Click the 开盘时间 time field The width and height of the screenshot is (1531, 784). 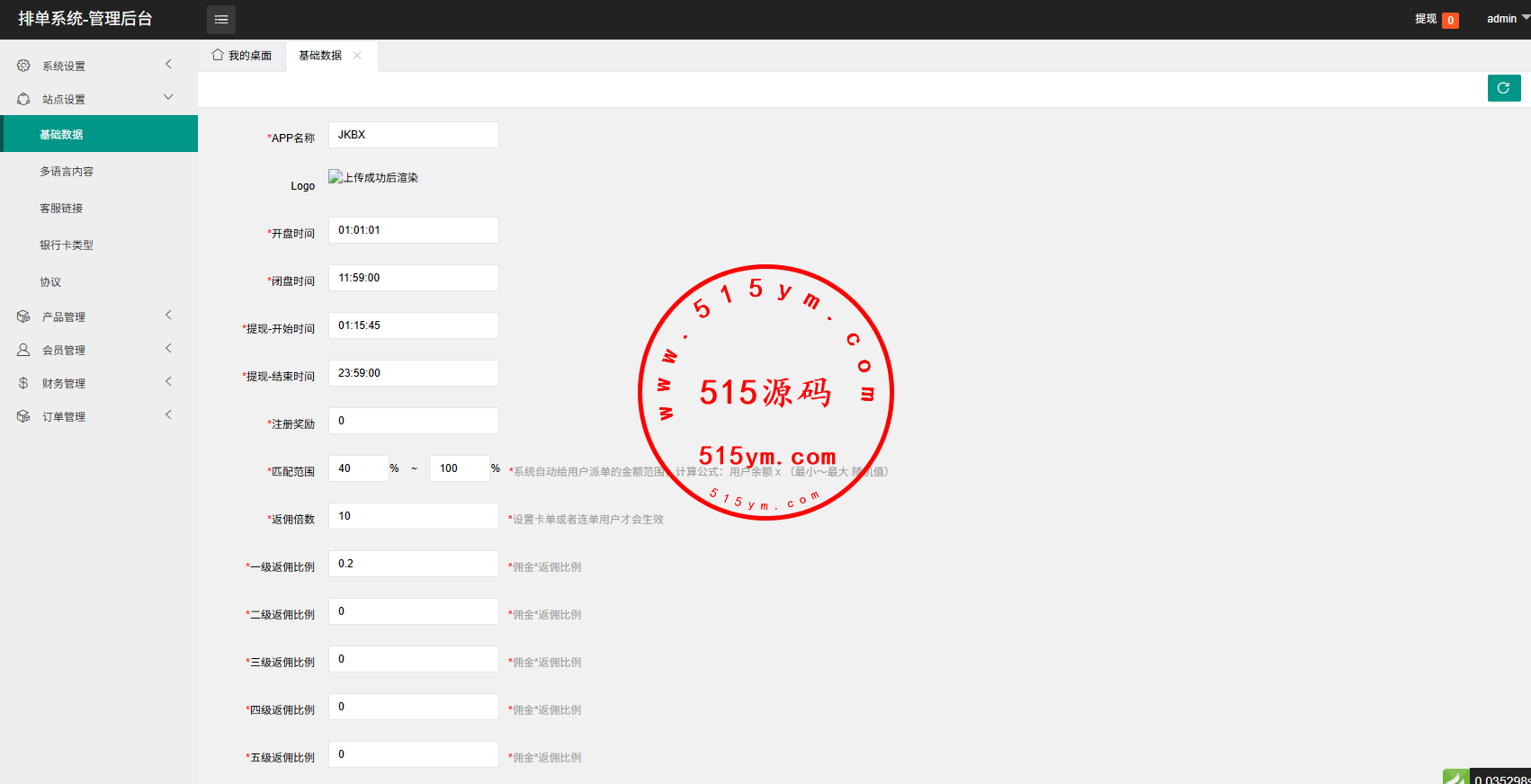pos(413,230)
